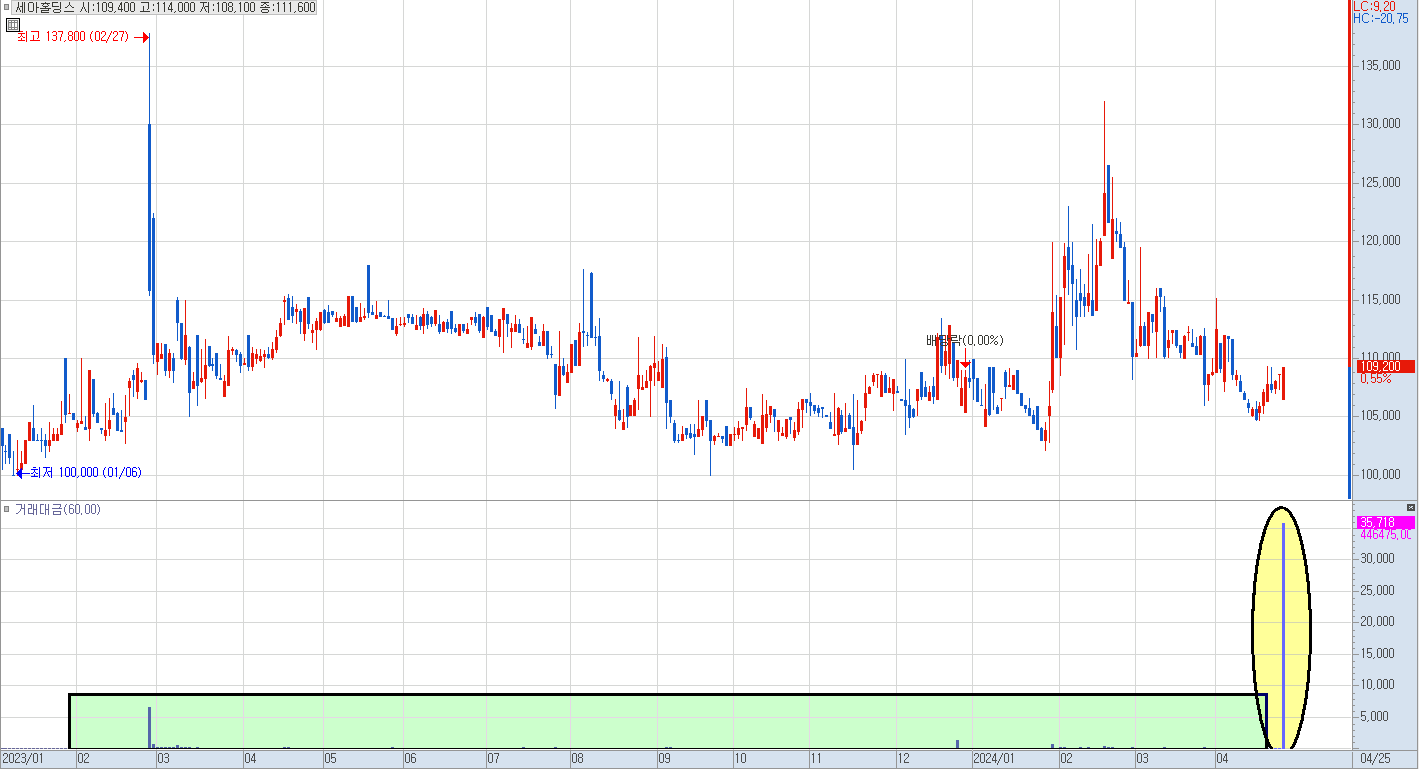Click the 135,000 price axis label
This screenshot has height=769, width=1419.
[x=1379, y=65]
